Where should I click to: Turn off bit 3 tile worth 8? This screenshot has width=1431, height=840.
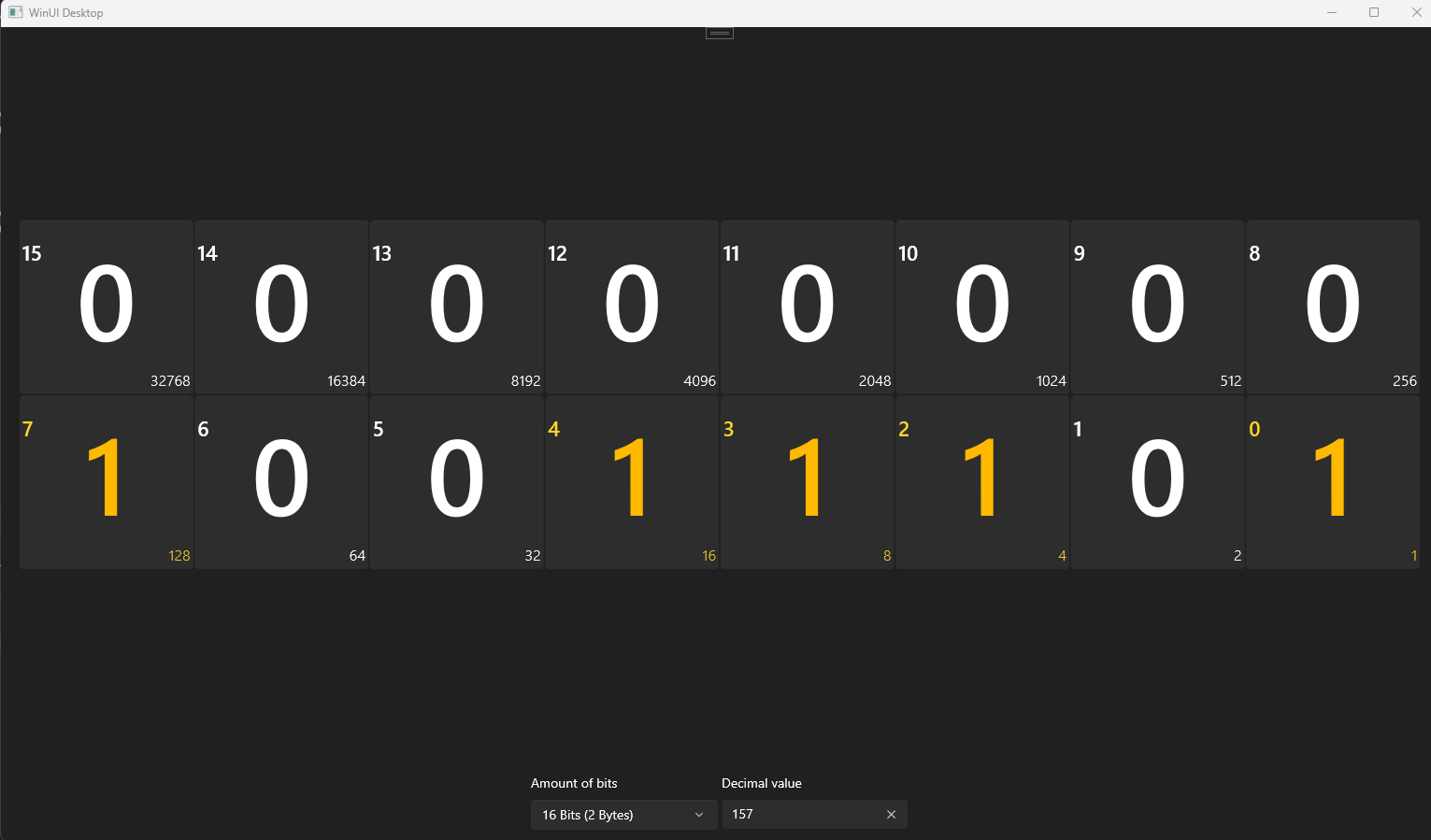click(x=808, y=482)
